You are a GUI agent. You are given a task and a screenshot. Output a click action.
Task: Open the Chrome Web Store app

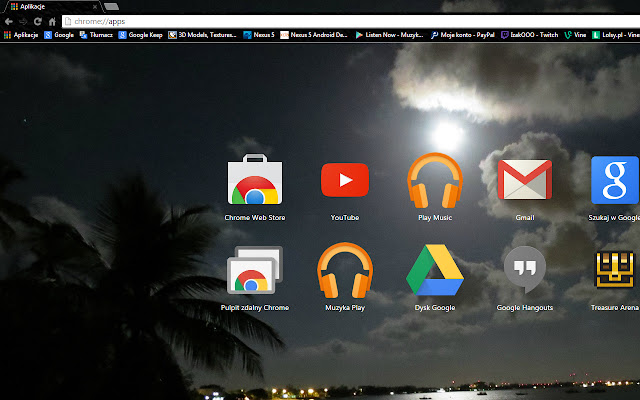tap(255, 180)
